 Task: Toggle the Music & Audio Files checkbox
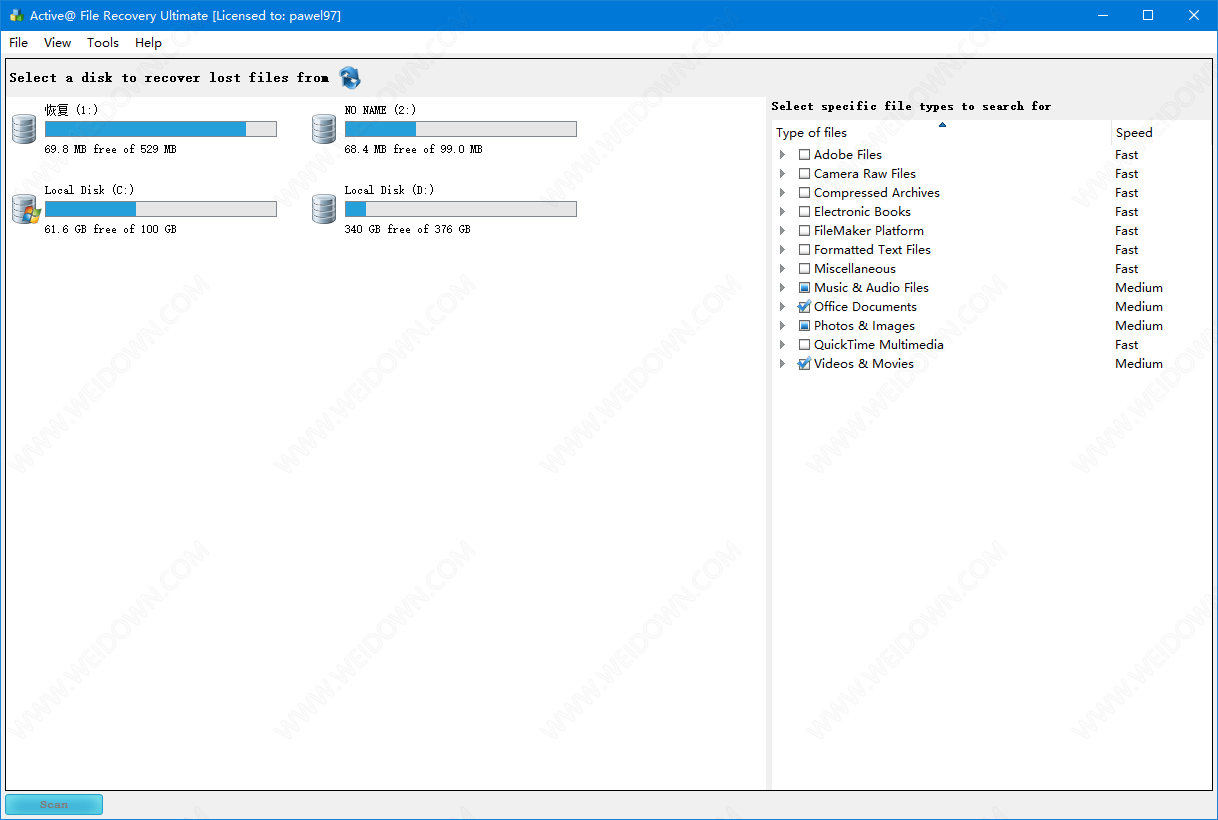point(804,288)
